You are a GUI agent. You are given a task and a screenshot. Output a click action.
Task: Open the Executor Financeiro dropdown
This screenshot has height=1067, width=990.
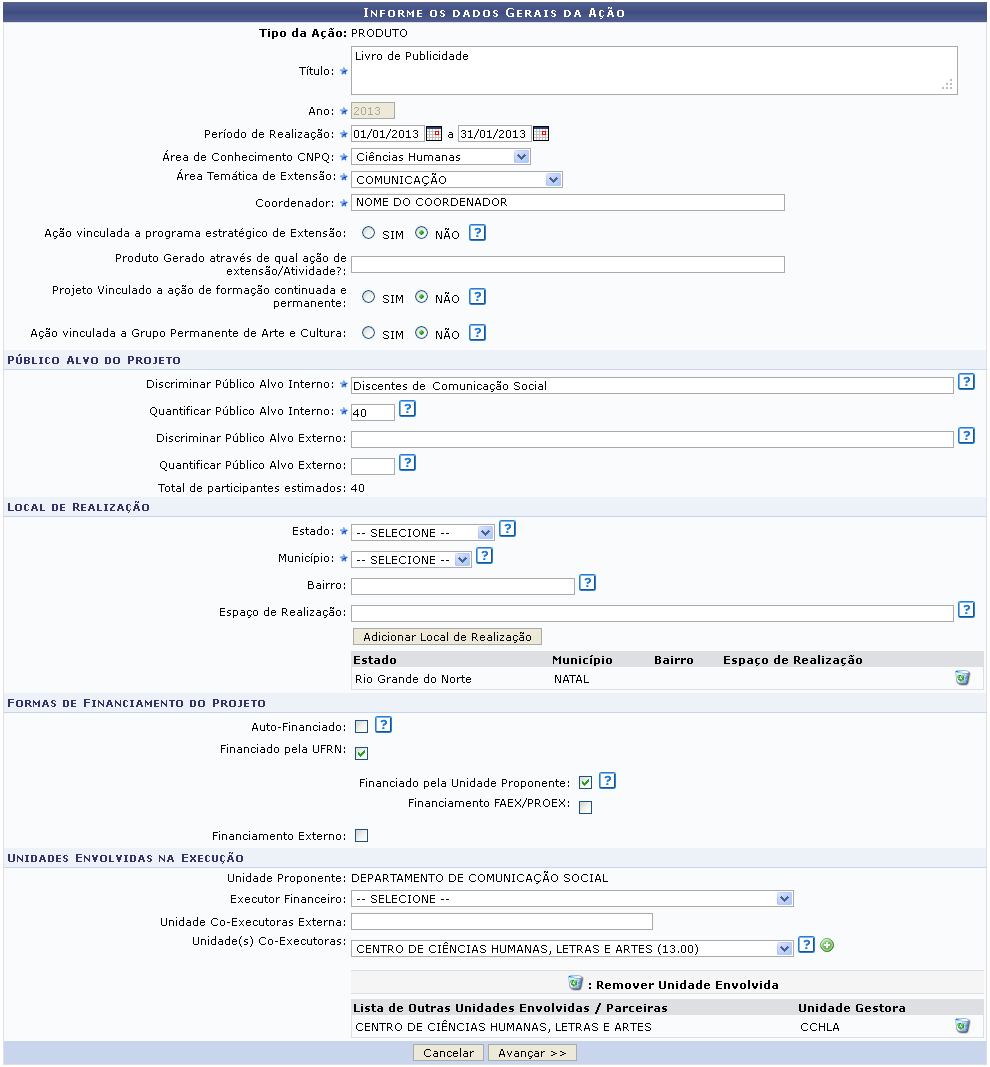[x=572, y=899]
